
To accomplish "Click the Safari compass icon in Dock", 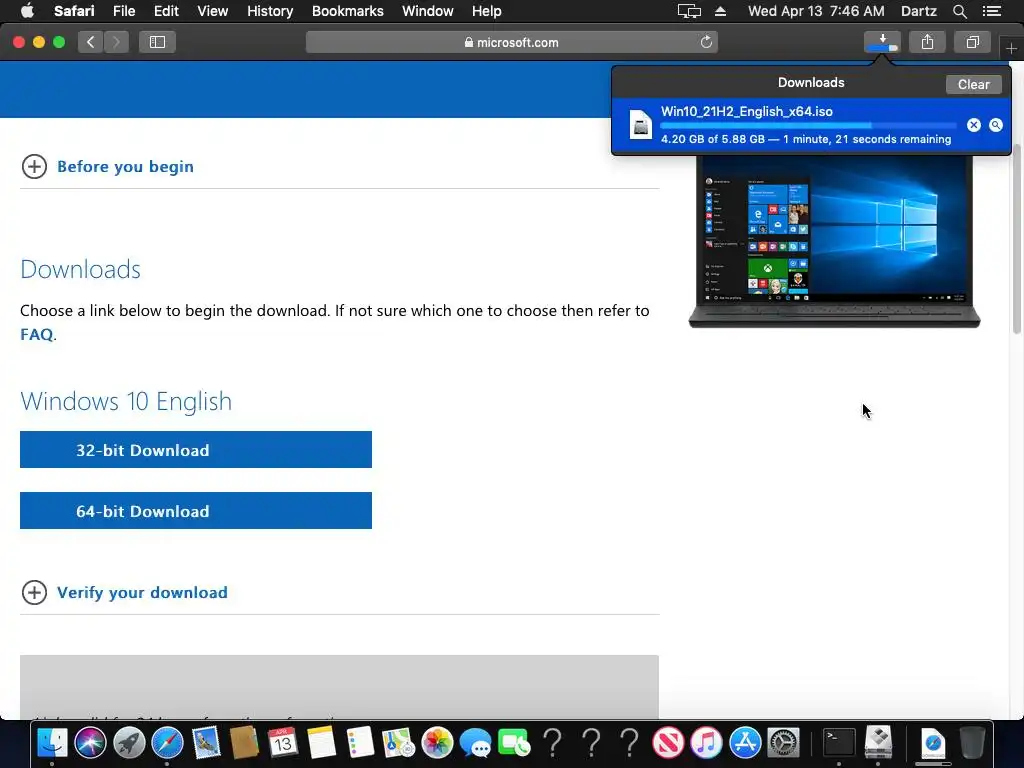I will (167, 743).
